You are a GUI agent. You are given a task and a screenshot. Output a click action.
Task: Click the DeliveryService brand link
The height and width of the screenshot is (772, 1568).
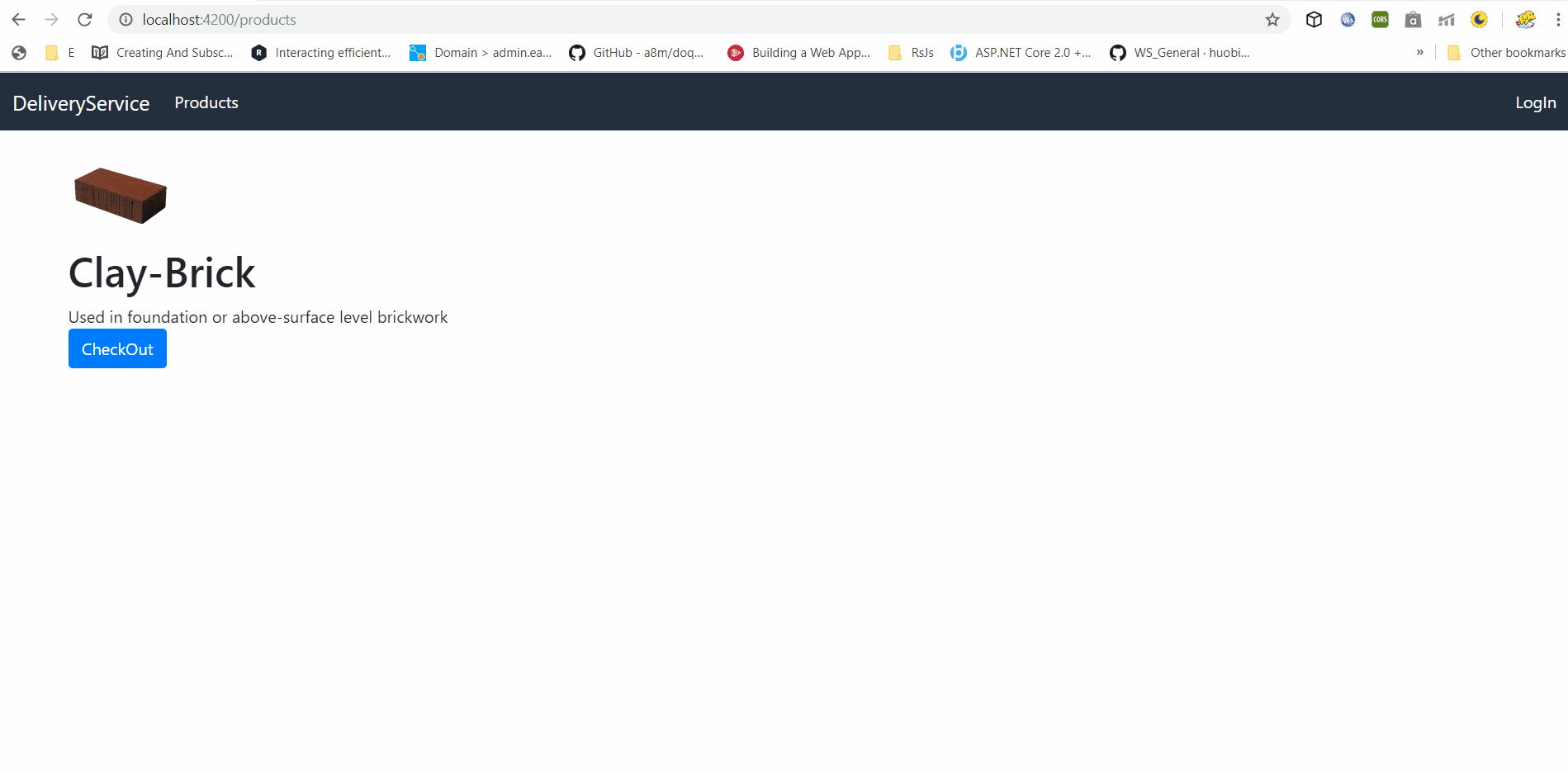click(x=80, y=102)
